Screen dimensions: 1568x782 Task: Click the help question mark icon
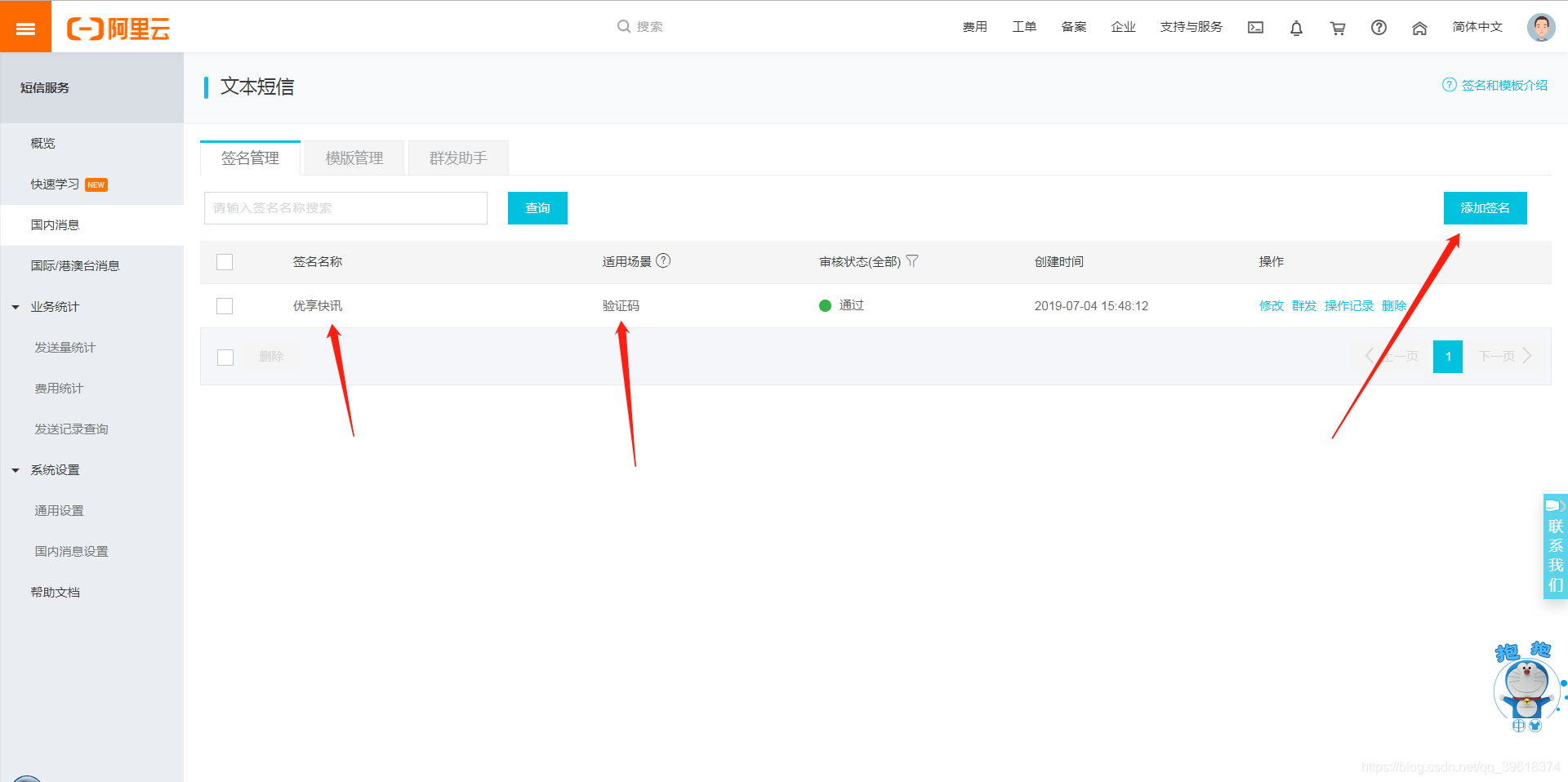click(1379, 27)
